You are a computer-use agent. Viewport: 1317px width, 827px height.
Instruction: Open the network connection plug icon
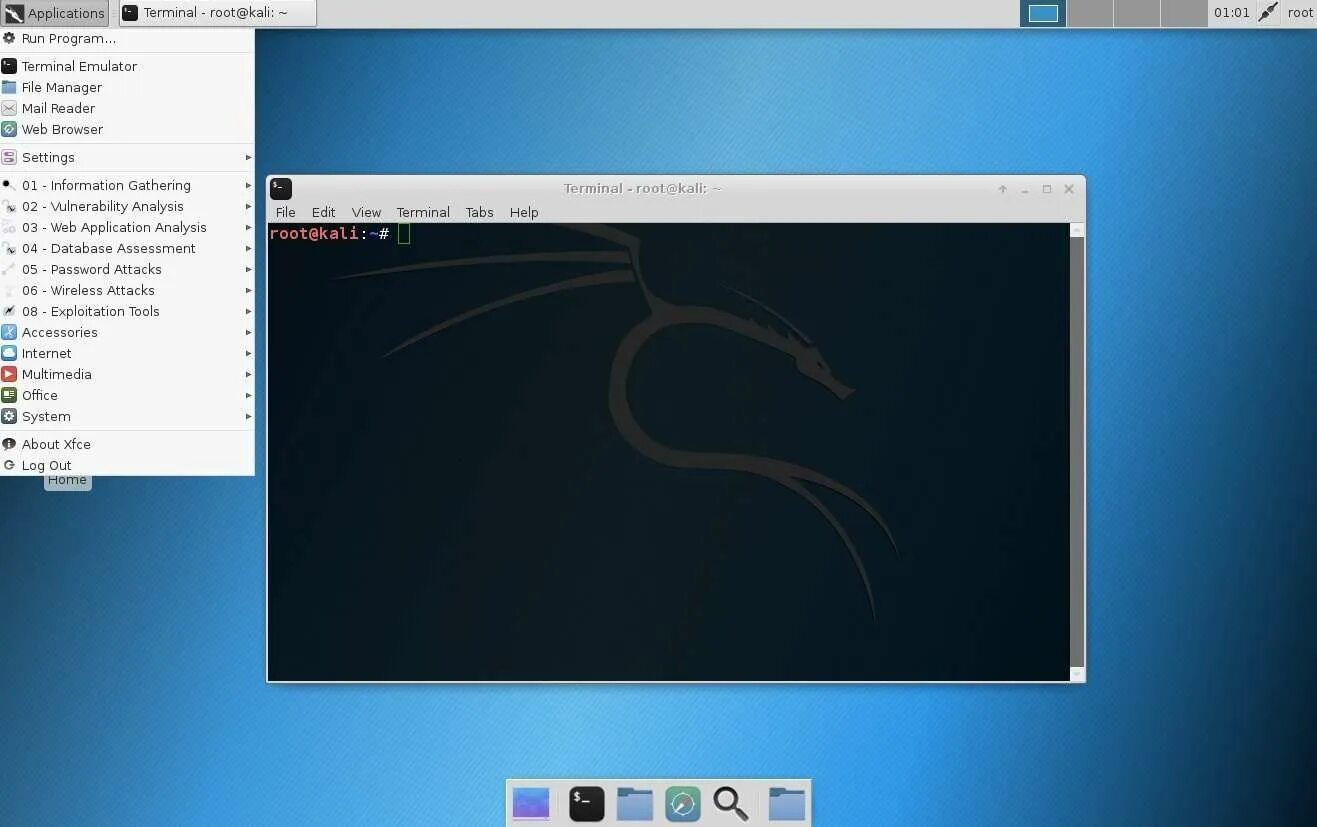(1268, 13)
